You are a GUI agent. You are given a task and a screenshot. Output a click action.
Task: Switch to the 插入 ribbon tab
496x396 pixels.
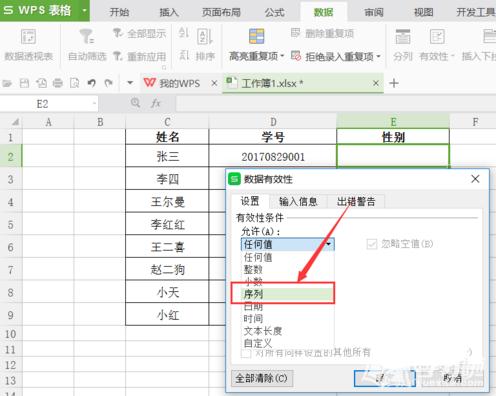pyautogui.click(x=169, y=12)
